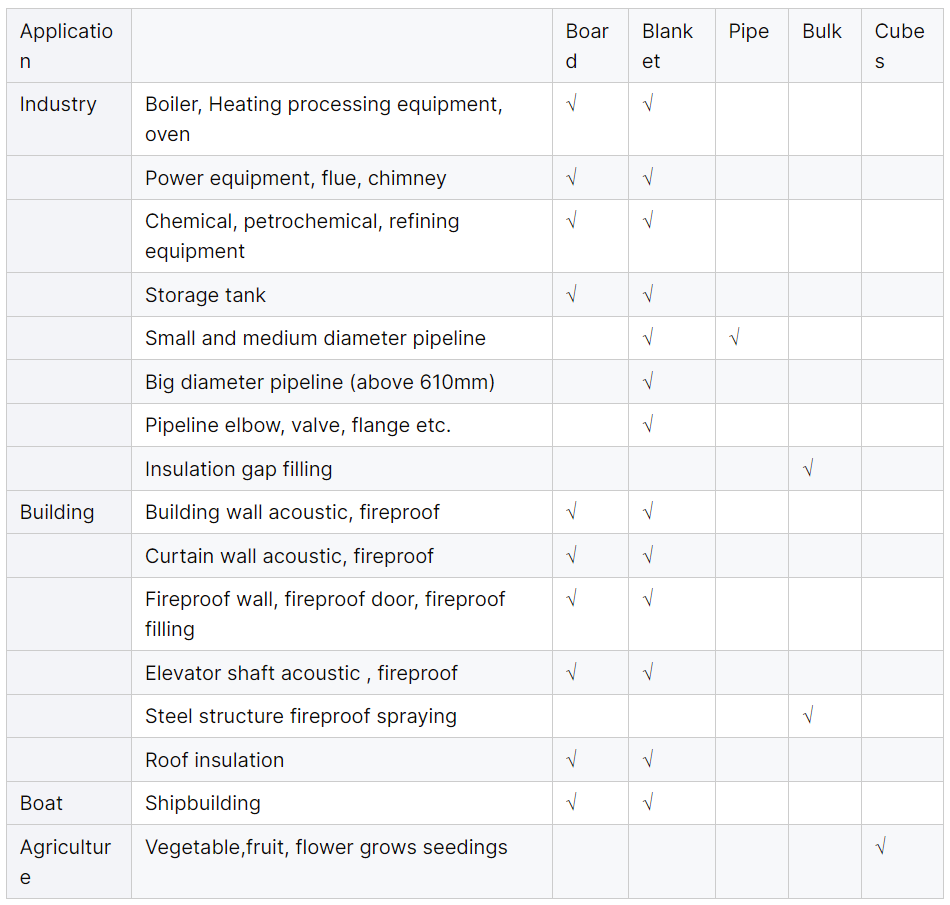
Task: Click the Power equipment, flue, chimney text
Action: pyautogui.click(x=295, y=178)
